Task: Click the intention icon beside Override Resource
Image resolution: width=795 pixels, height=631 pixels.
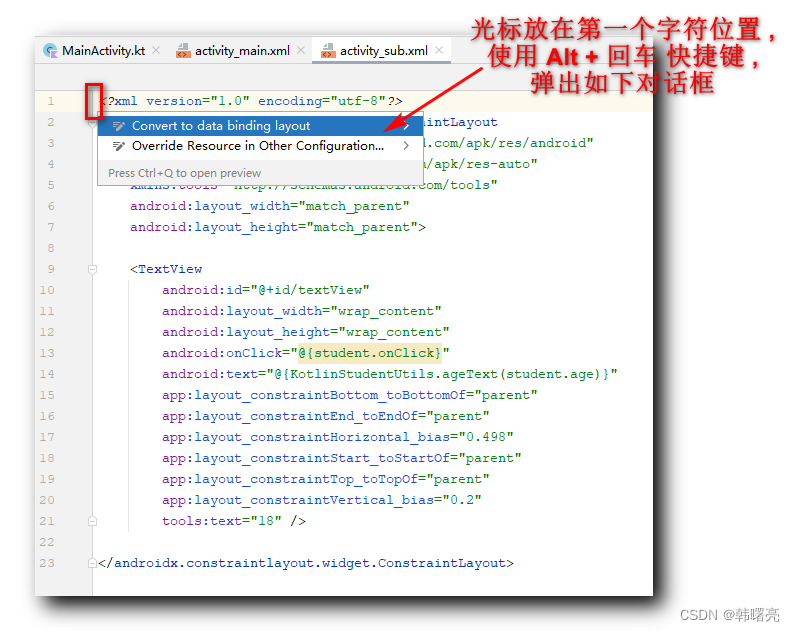Action: pos(118,146)
